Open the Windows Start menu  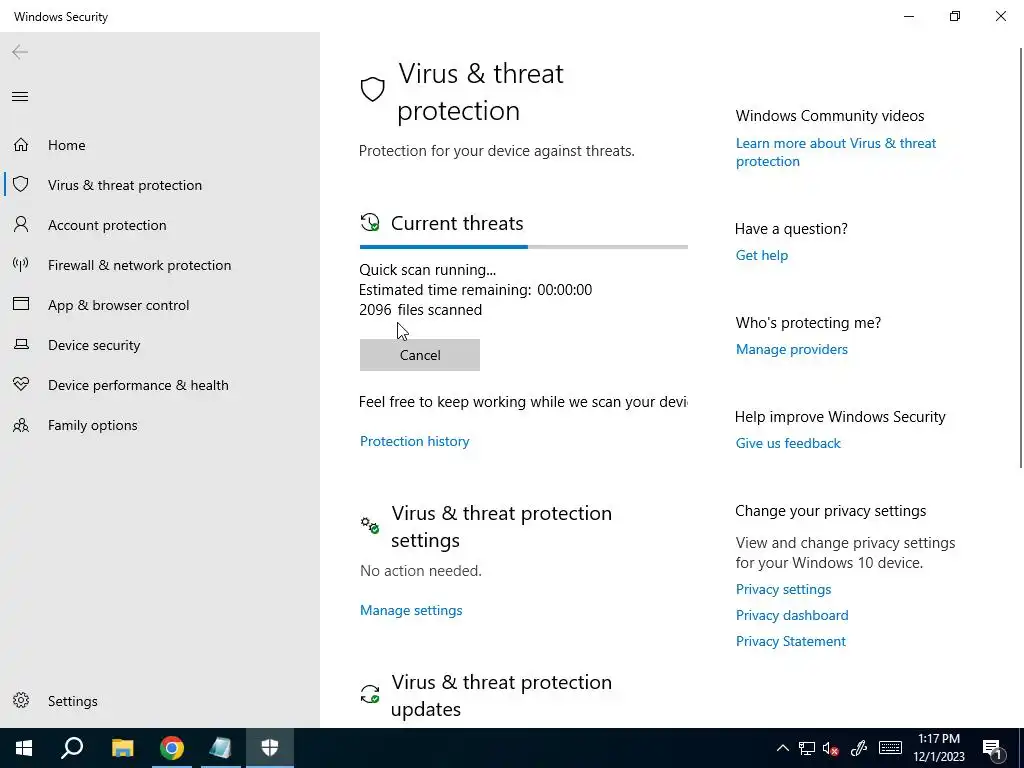tap(24, 748)
